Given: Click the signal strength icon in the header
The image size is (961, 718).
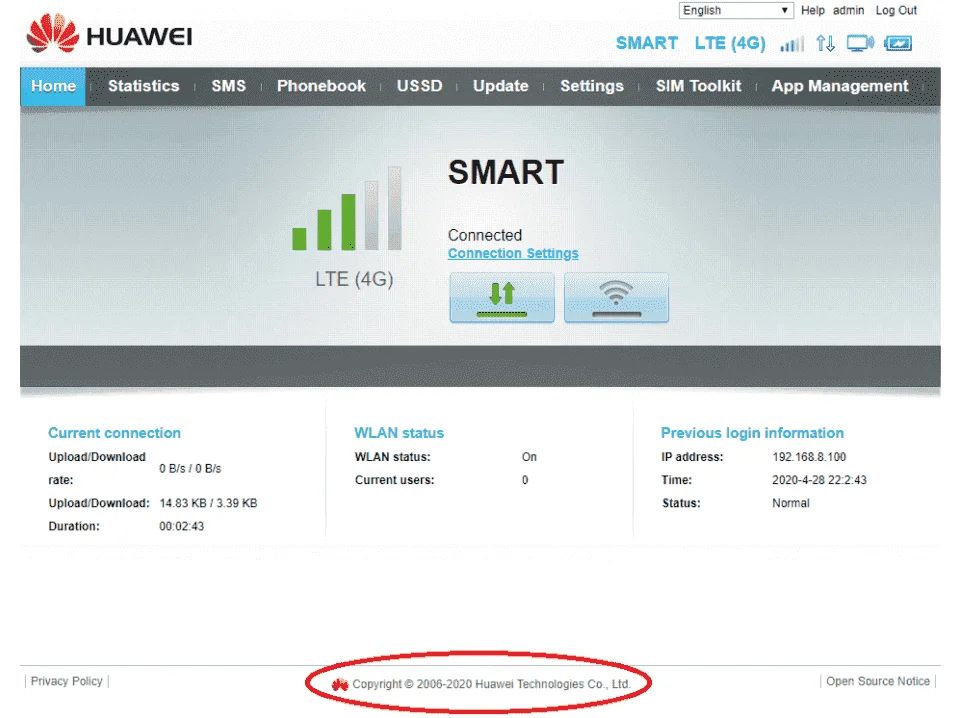Looking at the screenshot, I should (792, 44).
